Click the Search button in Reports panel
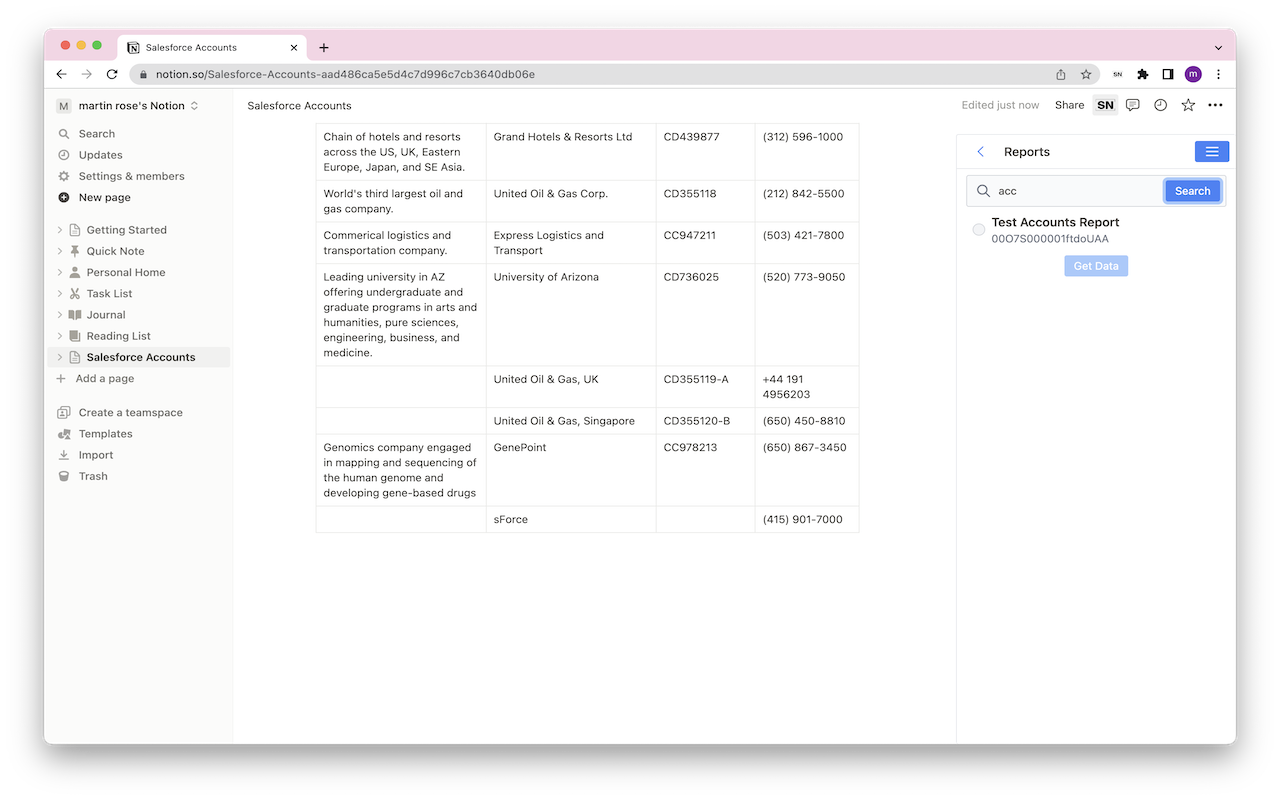The width and height of the screenshot is (1280, 800). (x=1192, y=190)
